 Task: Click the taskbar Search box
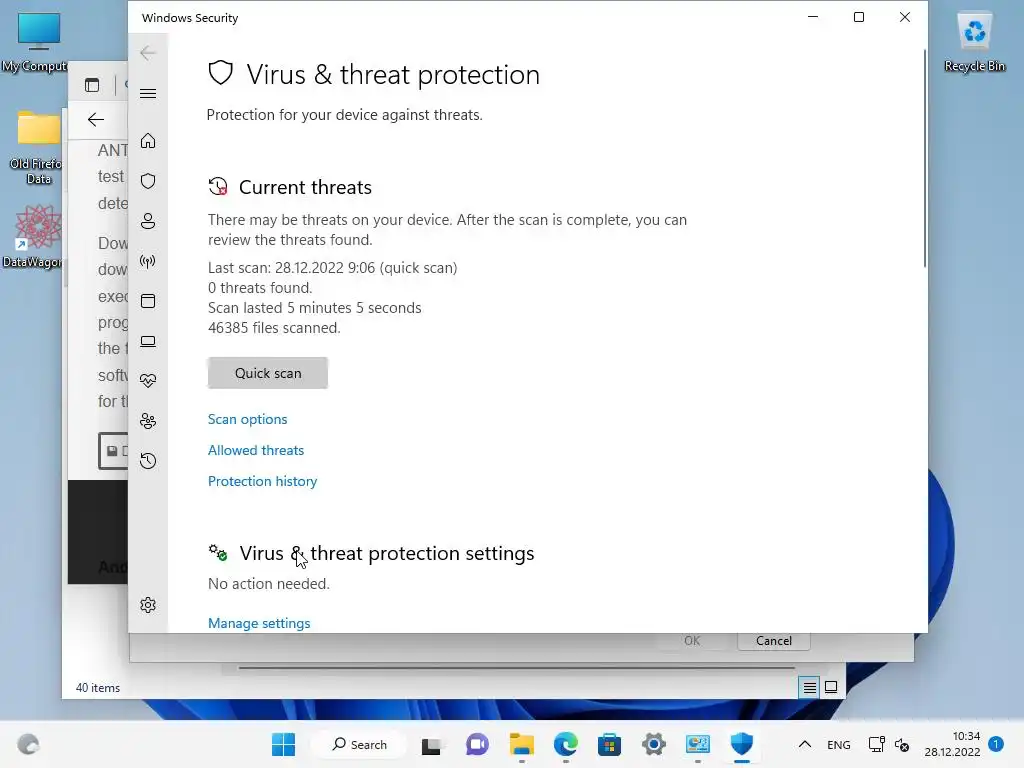[359, 744]
